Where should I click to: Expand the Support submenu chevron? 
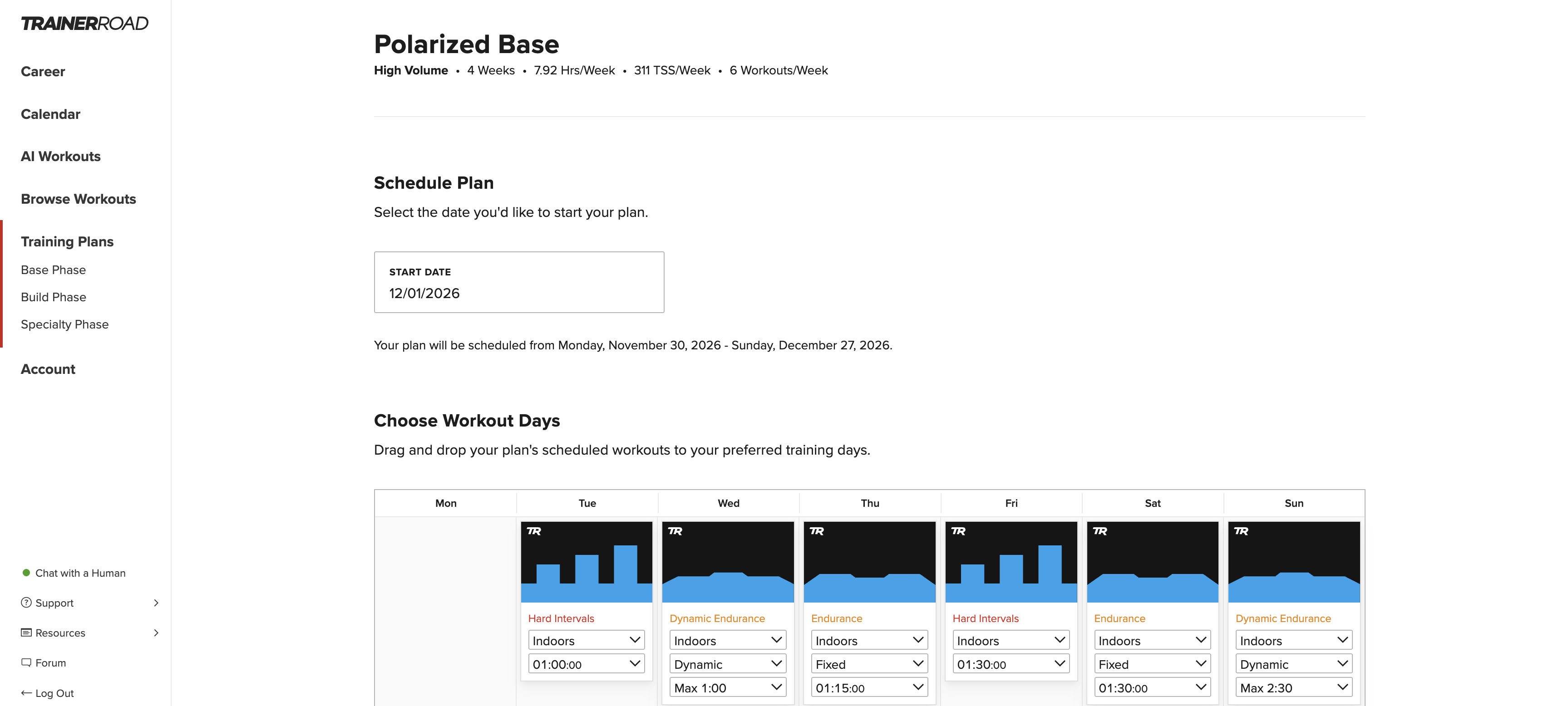(157, 603)
